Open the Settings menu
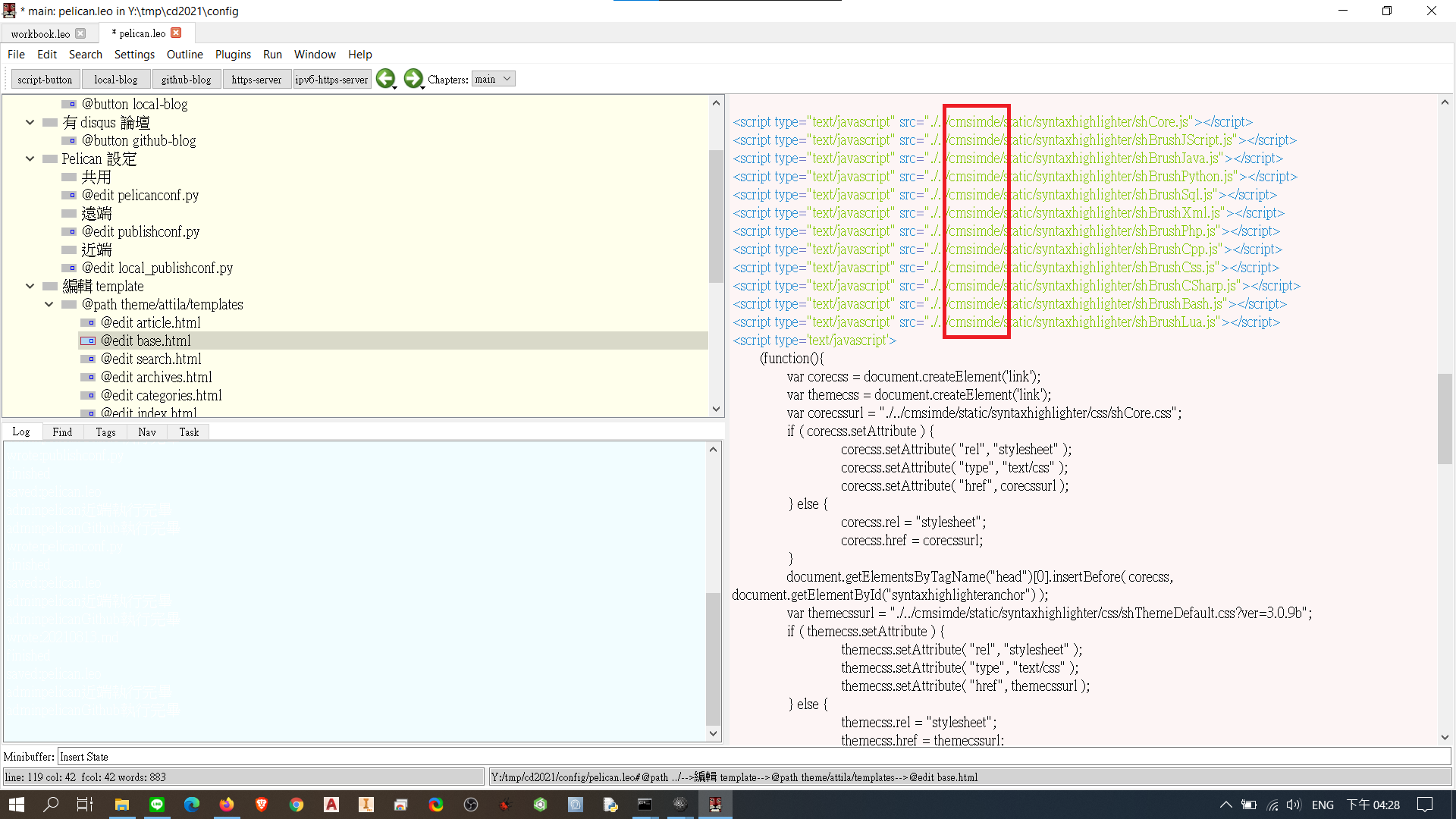The height and width of the screenshot is (819, 1456). tap(134, 55)
